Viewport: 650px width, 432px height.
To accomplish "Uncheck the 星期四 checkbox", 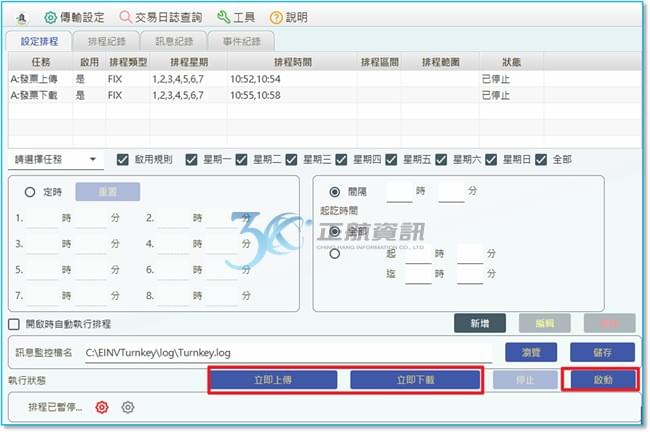I will point(341,160).
